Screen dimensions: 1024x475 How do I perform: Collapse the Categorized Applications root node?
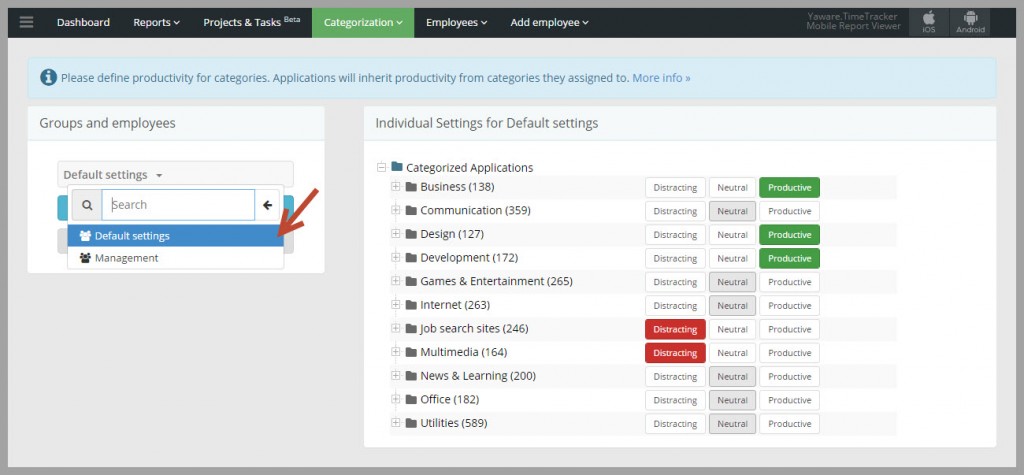click(x=381, y=167)
